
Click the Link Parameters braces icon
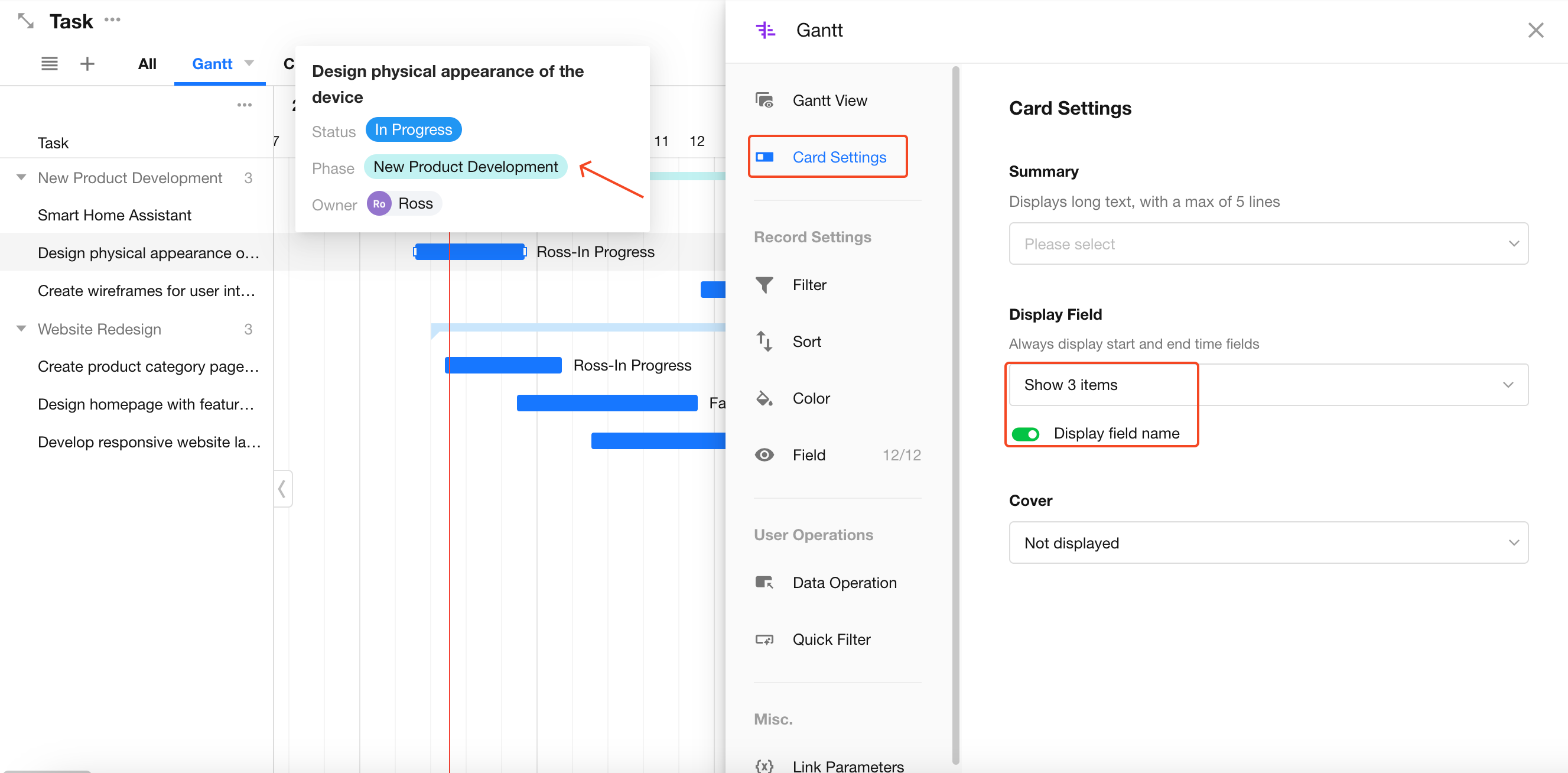point(765,766)
